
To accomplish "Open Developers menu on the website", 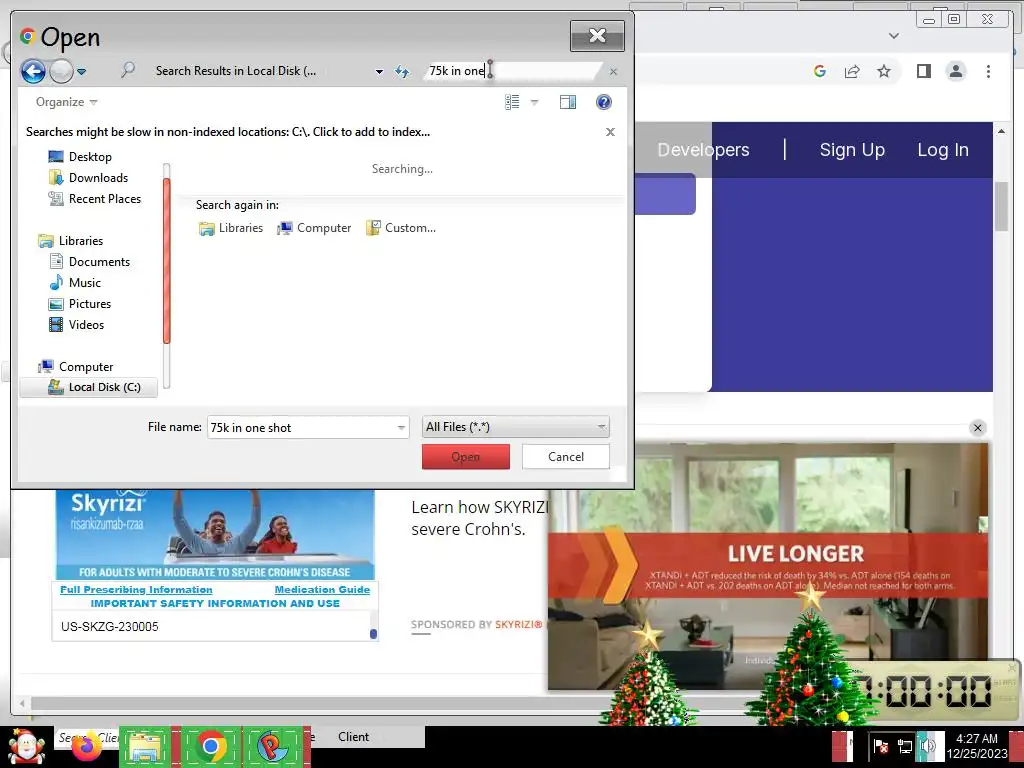I will click(x=703, y=150).
